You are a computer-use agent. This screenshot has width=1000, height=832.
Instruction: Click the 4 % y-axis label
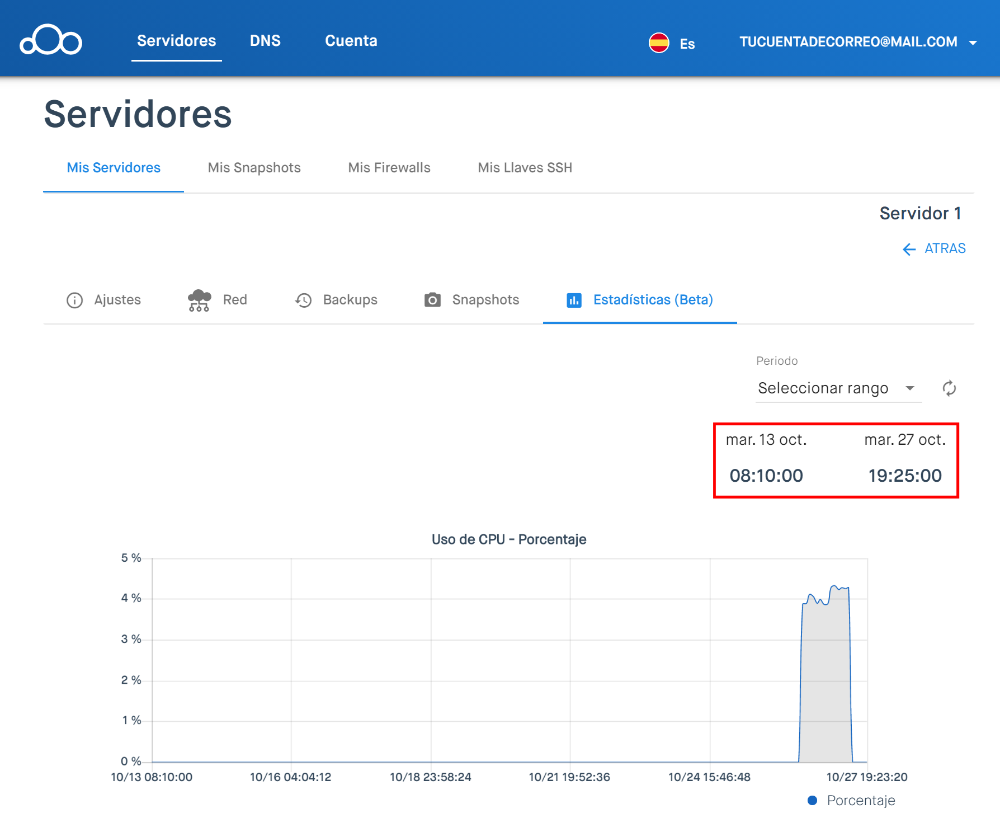(x=131, y=598)
